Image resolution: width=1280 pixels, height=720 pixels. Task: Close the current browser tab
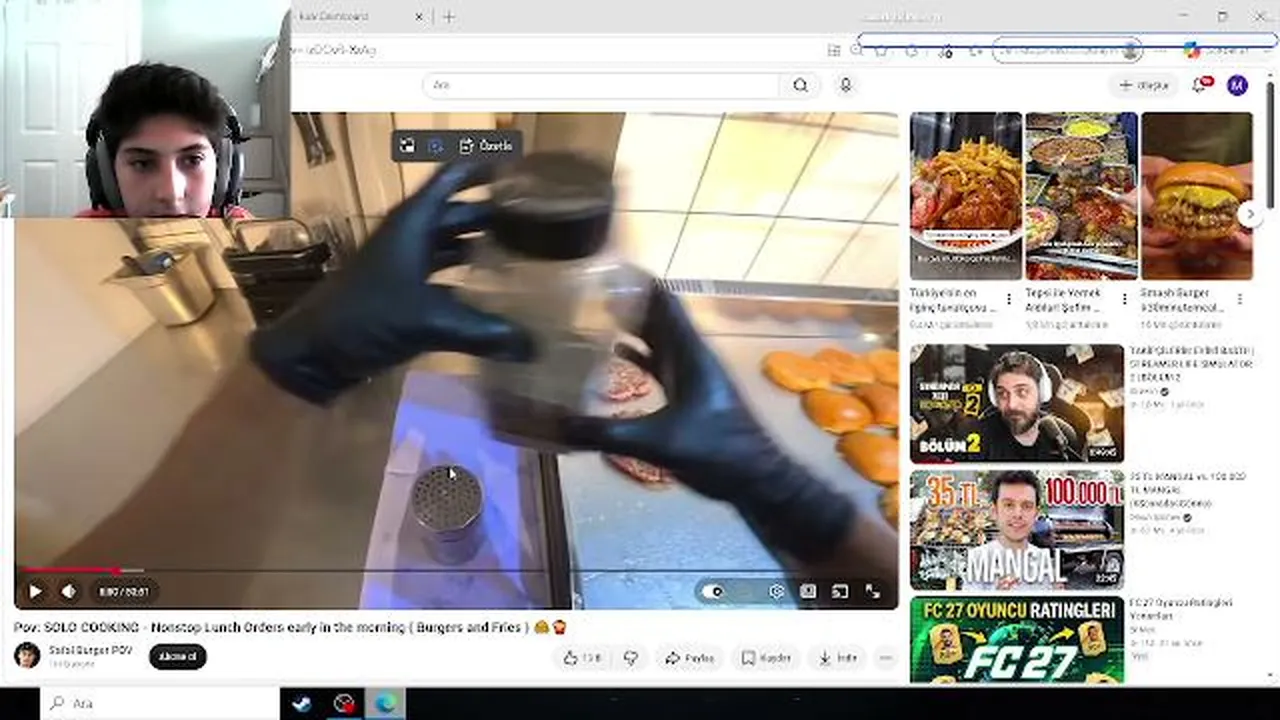pyautogui.click(x=420, y=17)
